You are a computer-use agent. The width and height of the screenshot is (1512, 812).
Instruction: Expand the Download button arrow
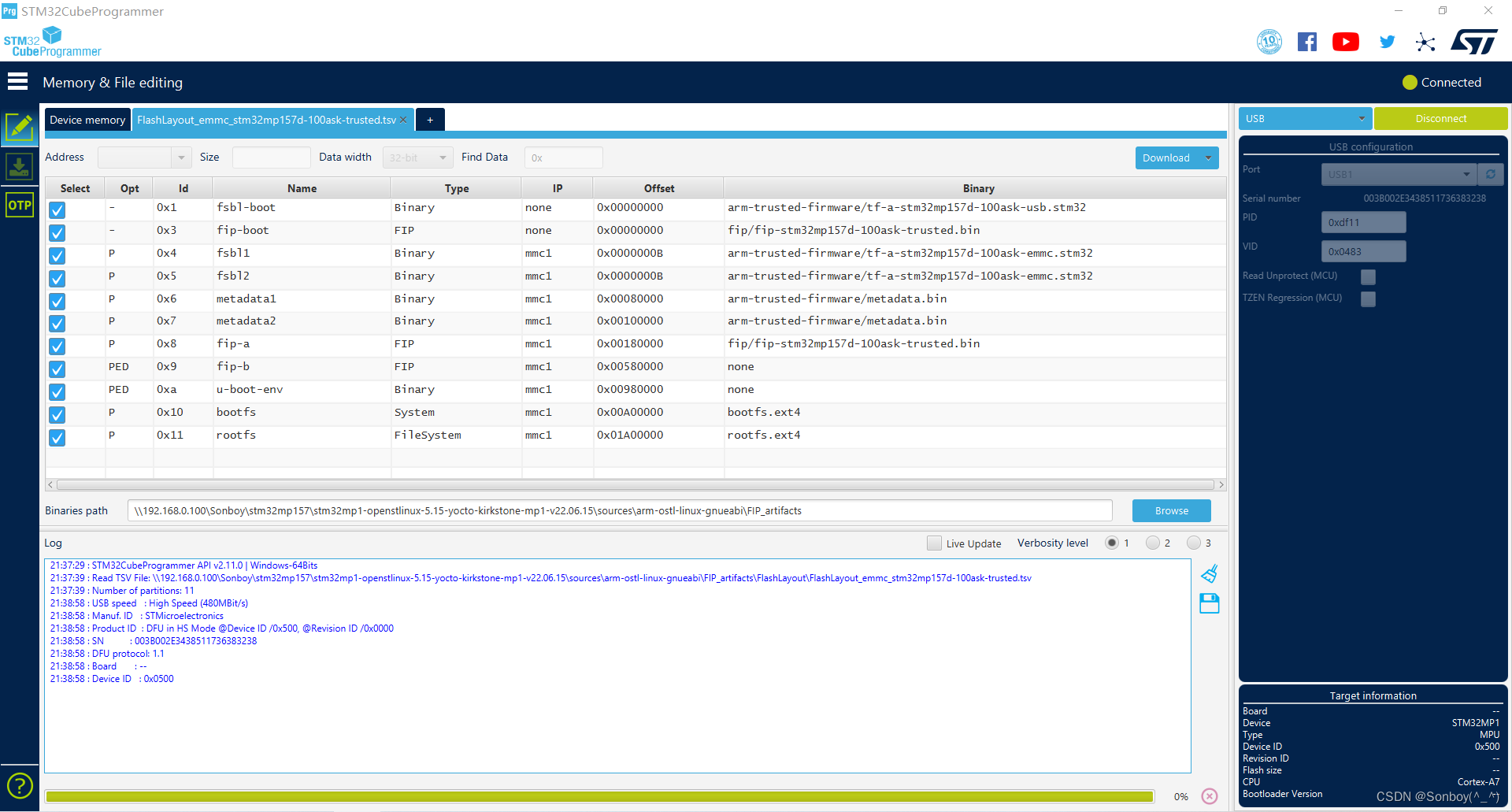[x=1208, y=158]
